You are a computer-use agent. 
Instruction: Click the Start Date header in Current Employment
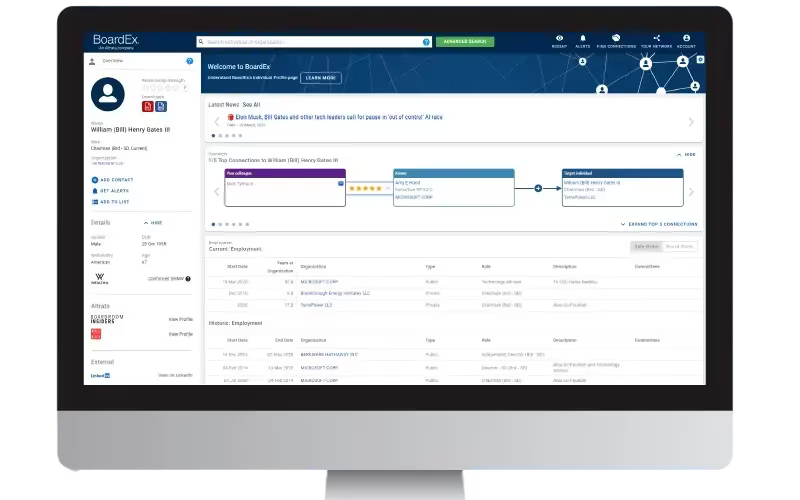tap(237, 267)
